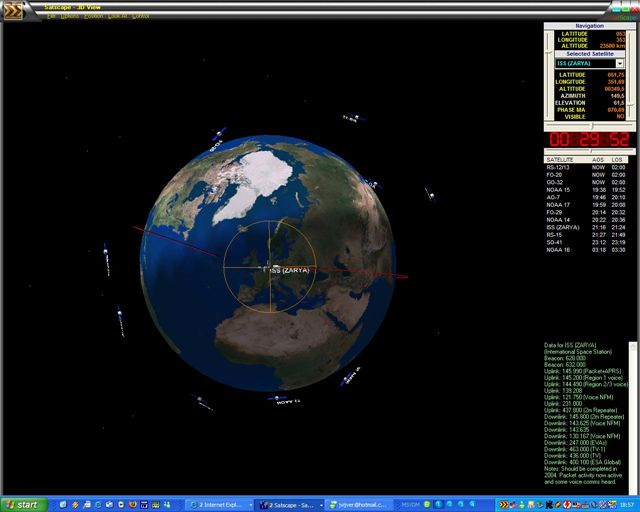Viewport: 640px width, 512px height.
Task: Click the AOS column header
Action: 598,159
